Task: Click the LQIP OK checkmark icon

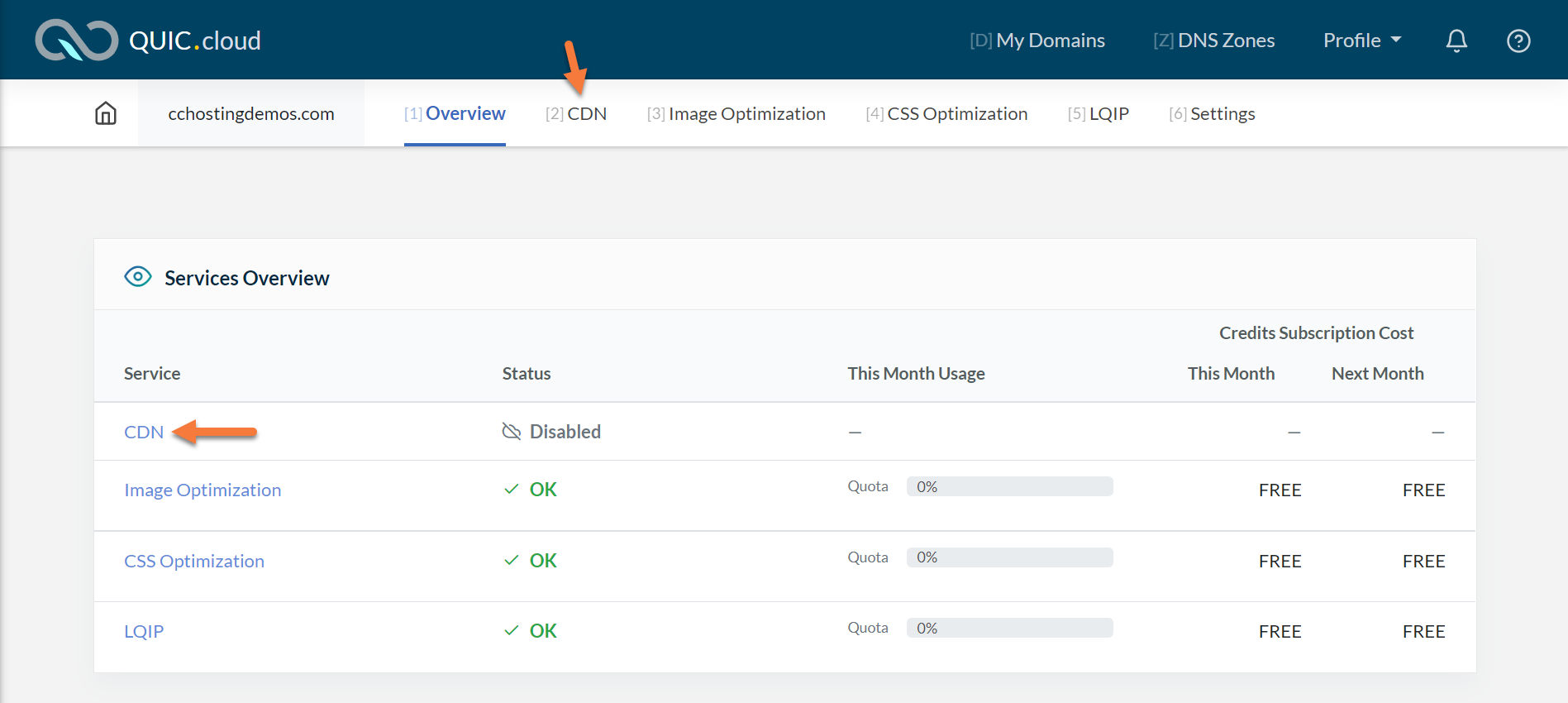Action: click(512, 631)
